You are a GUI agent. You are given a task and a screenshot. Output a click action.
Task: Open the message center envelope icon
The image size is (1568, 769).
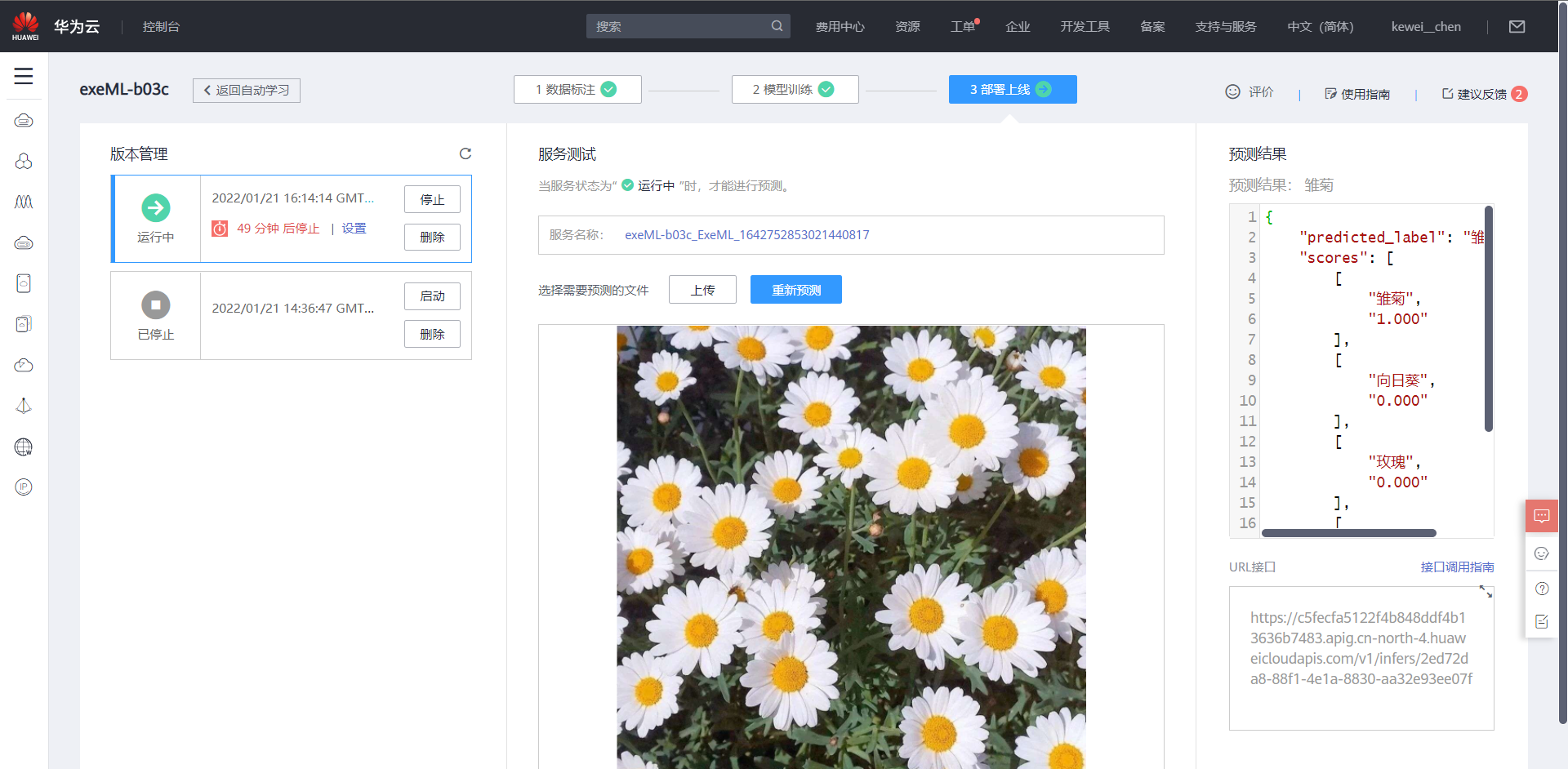pyautogui.click(x=1517, y=25)
